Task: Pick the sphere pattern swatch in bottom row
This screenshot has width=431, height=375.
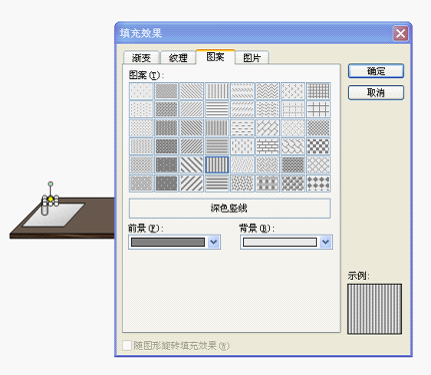Action: 293,183
